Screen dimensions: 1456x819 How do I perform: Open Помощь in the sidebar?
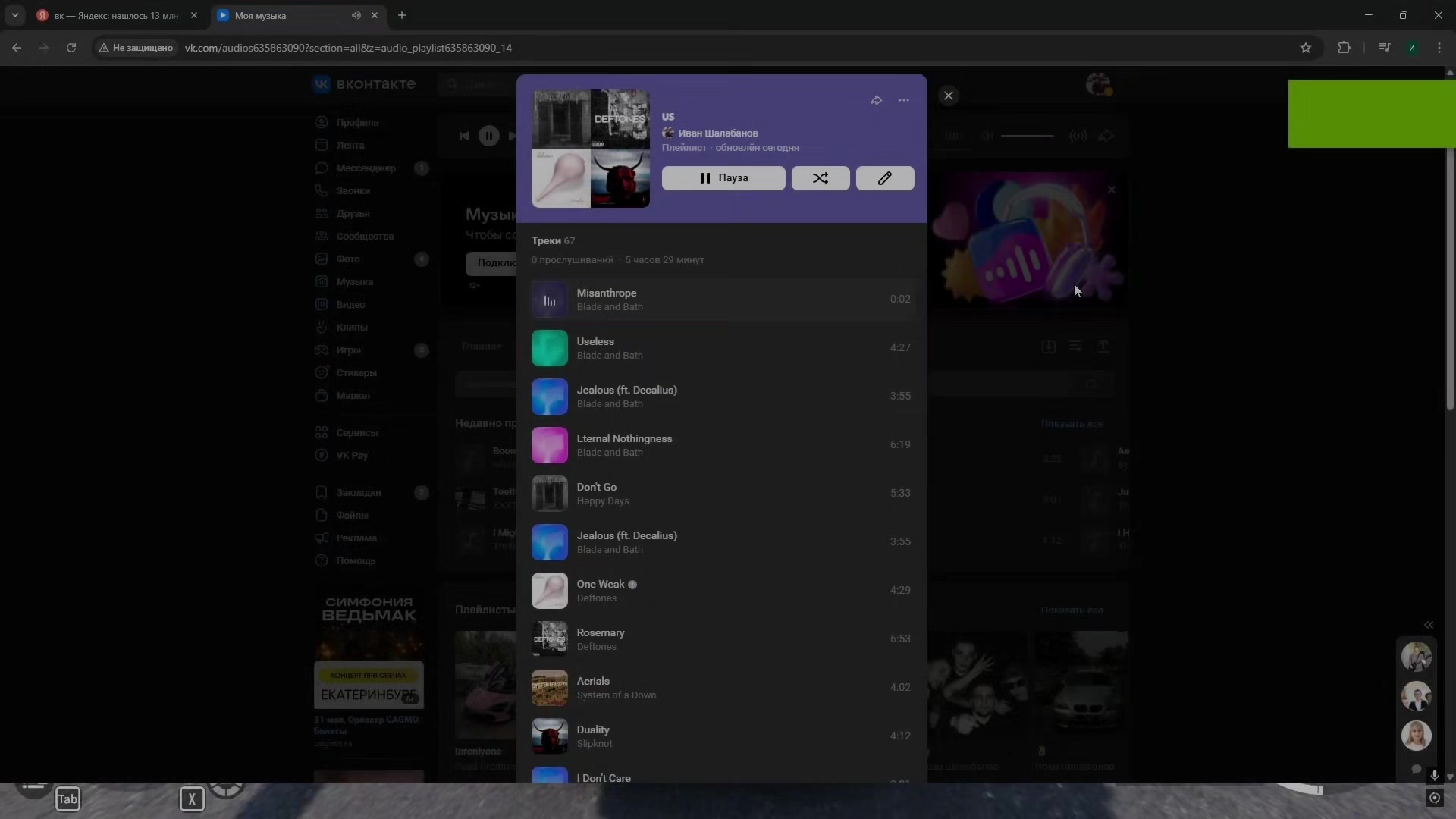356,561
